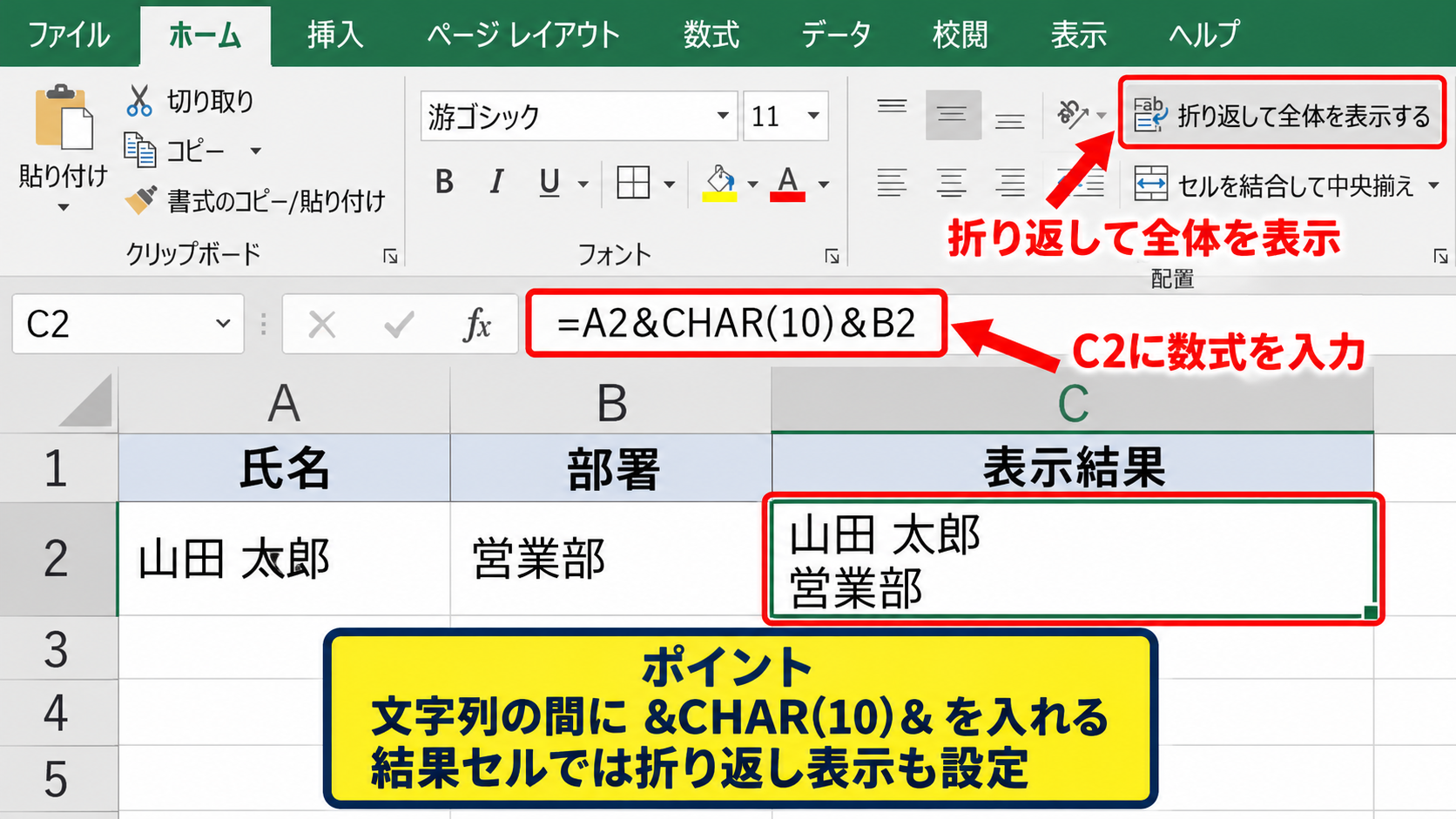The height and width of the screenshot is (819, 1456).
Task: Apply the yellow fill color bucket
Action: pos(720,183)
